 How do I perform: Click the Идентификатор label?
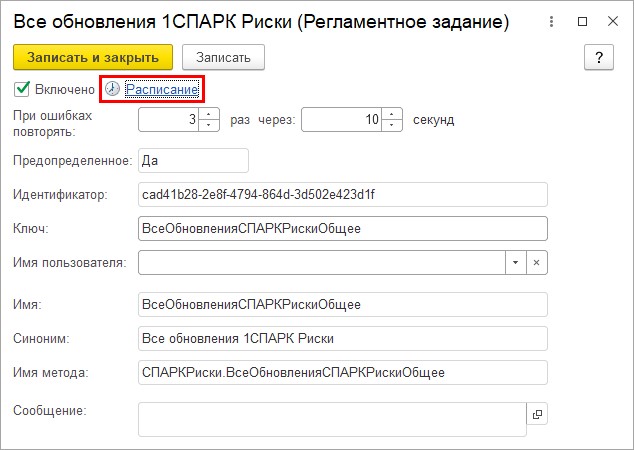point(60,194)
